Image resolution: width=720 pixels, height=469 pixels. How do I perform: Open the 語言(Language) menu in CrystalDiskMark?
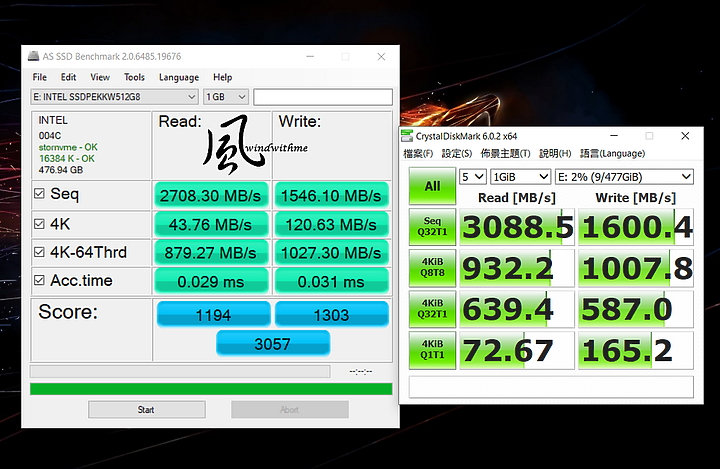pos(612,153)
